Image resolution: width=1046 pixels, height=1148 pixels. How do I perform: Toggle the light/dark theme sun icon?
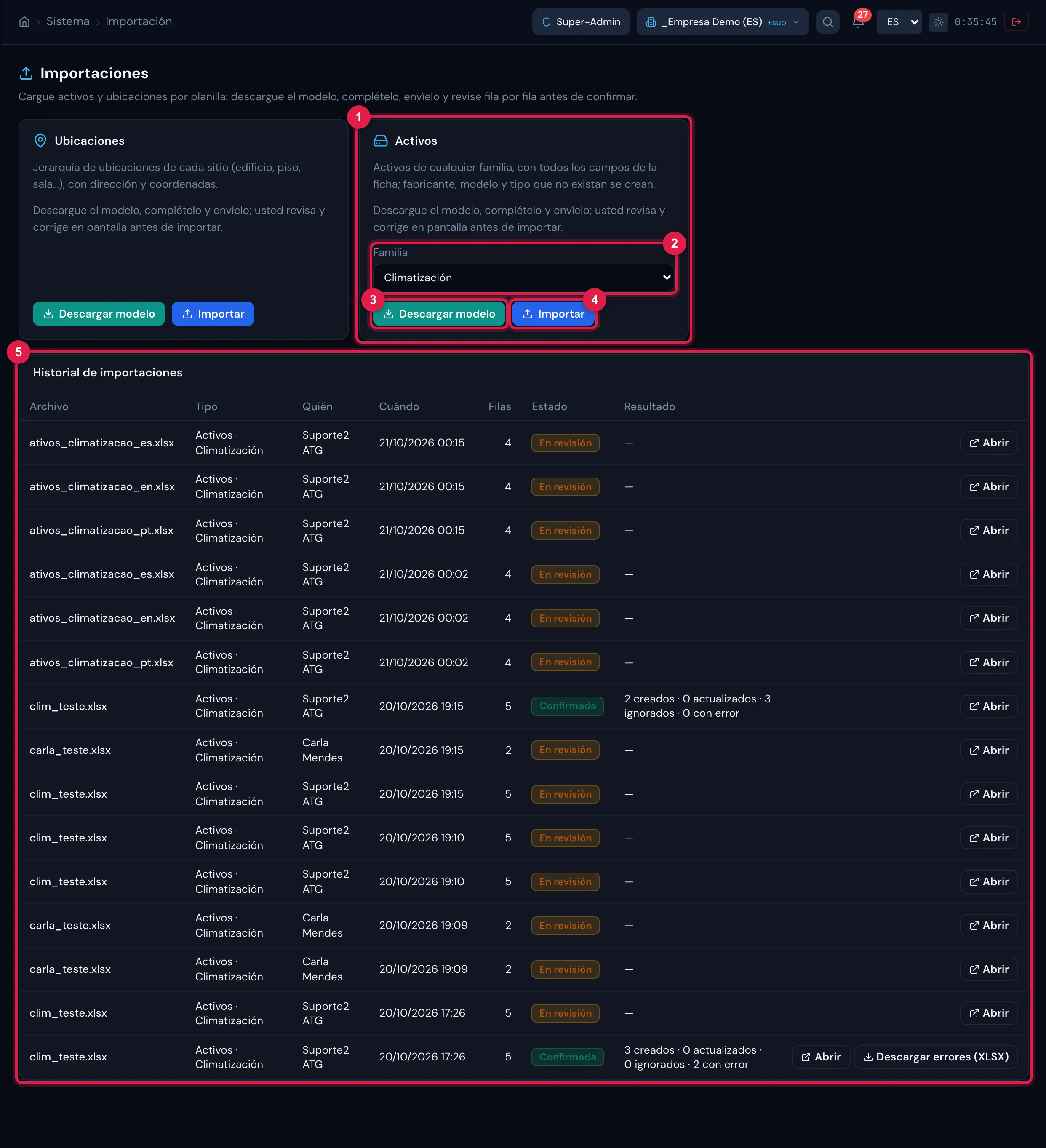(938, 22)
